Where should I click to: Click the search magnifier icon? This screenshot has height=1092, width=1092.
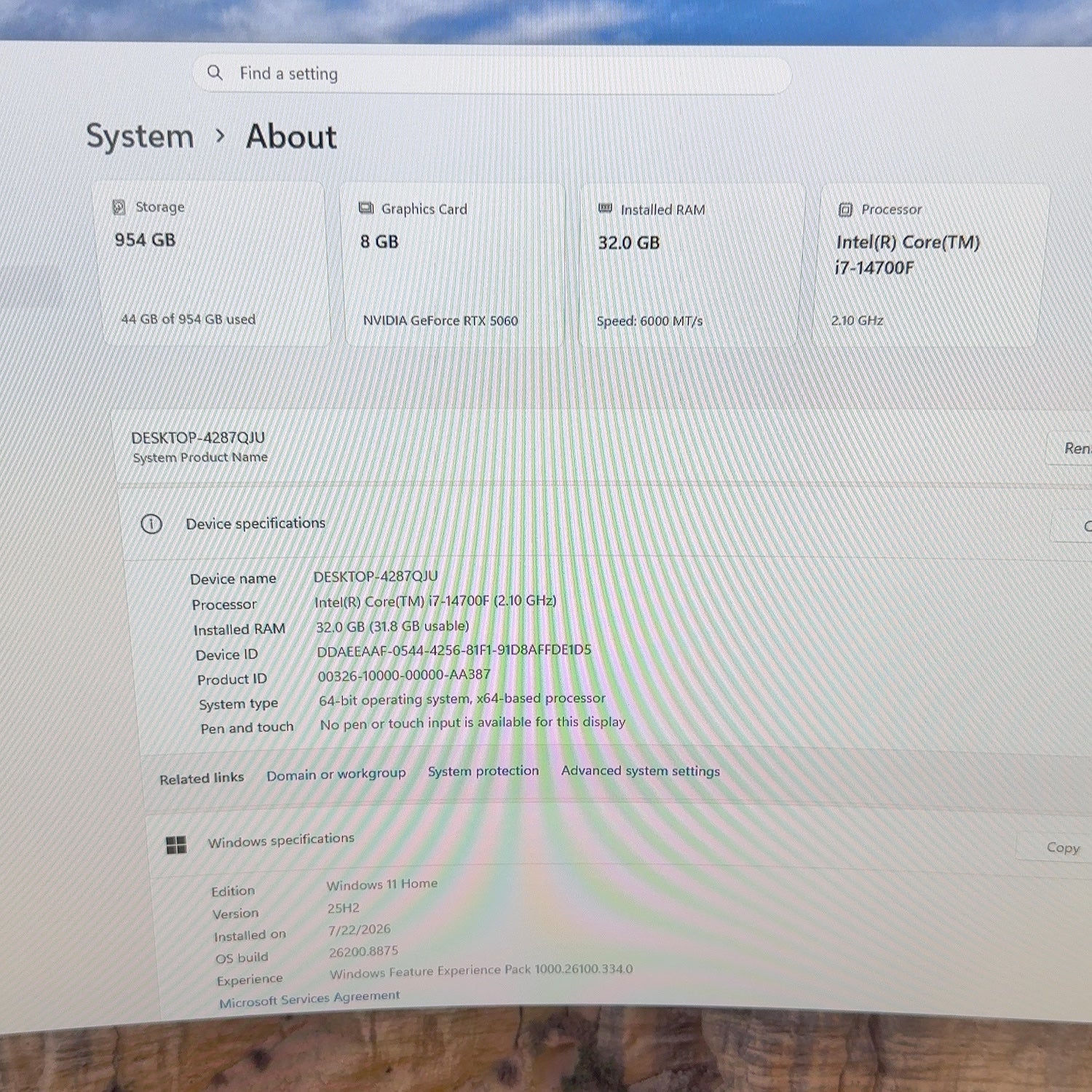point(215,73)
